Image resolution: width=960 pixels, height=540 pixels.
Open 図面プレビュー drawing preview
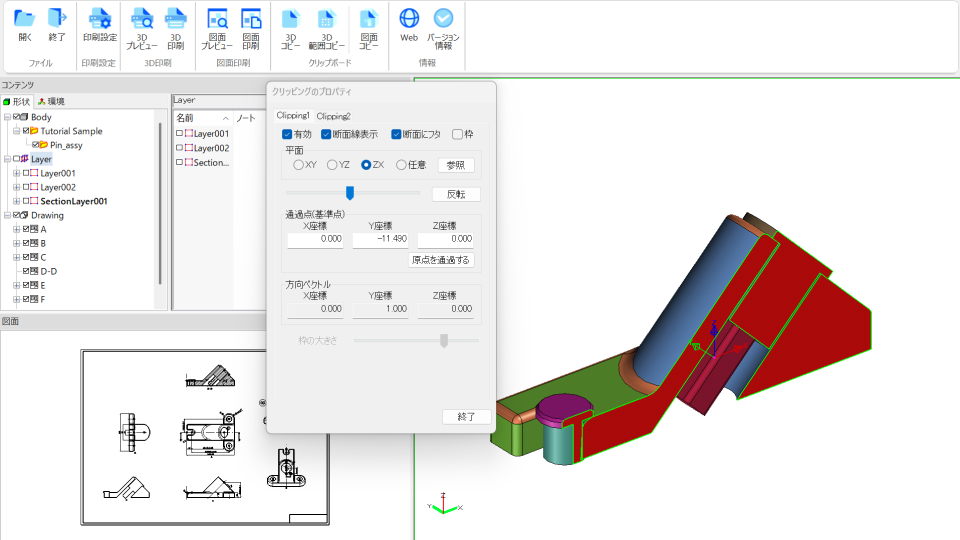[x=216, y=24]
